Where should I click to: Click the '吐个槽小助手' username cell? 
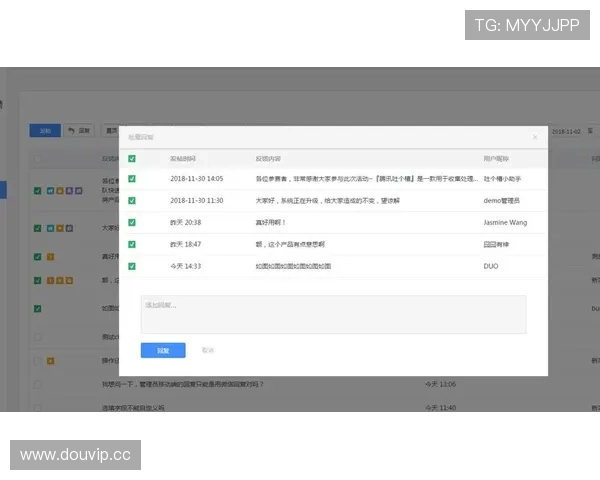(502, 179)
